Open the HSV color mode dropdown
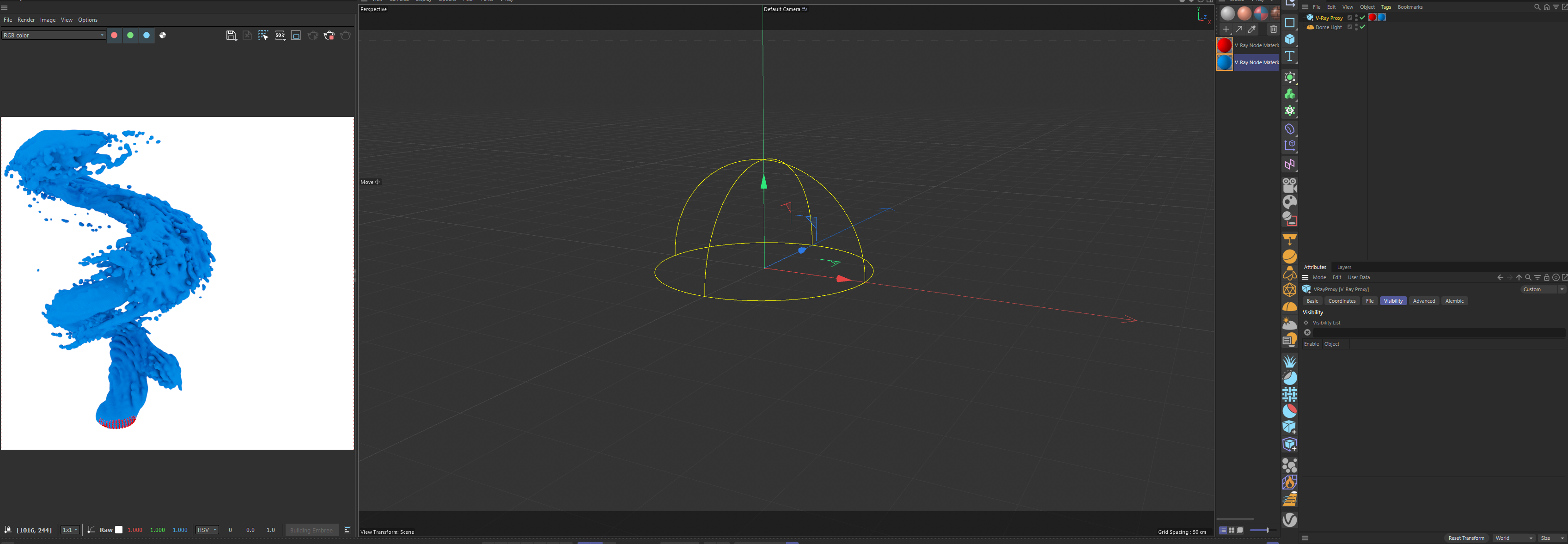The width and height of the screenshot is (1568, 544). click(x=207, y=530)
